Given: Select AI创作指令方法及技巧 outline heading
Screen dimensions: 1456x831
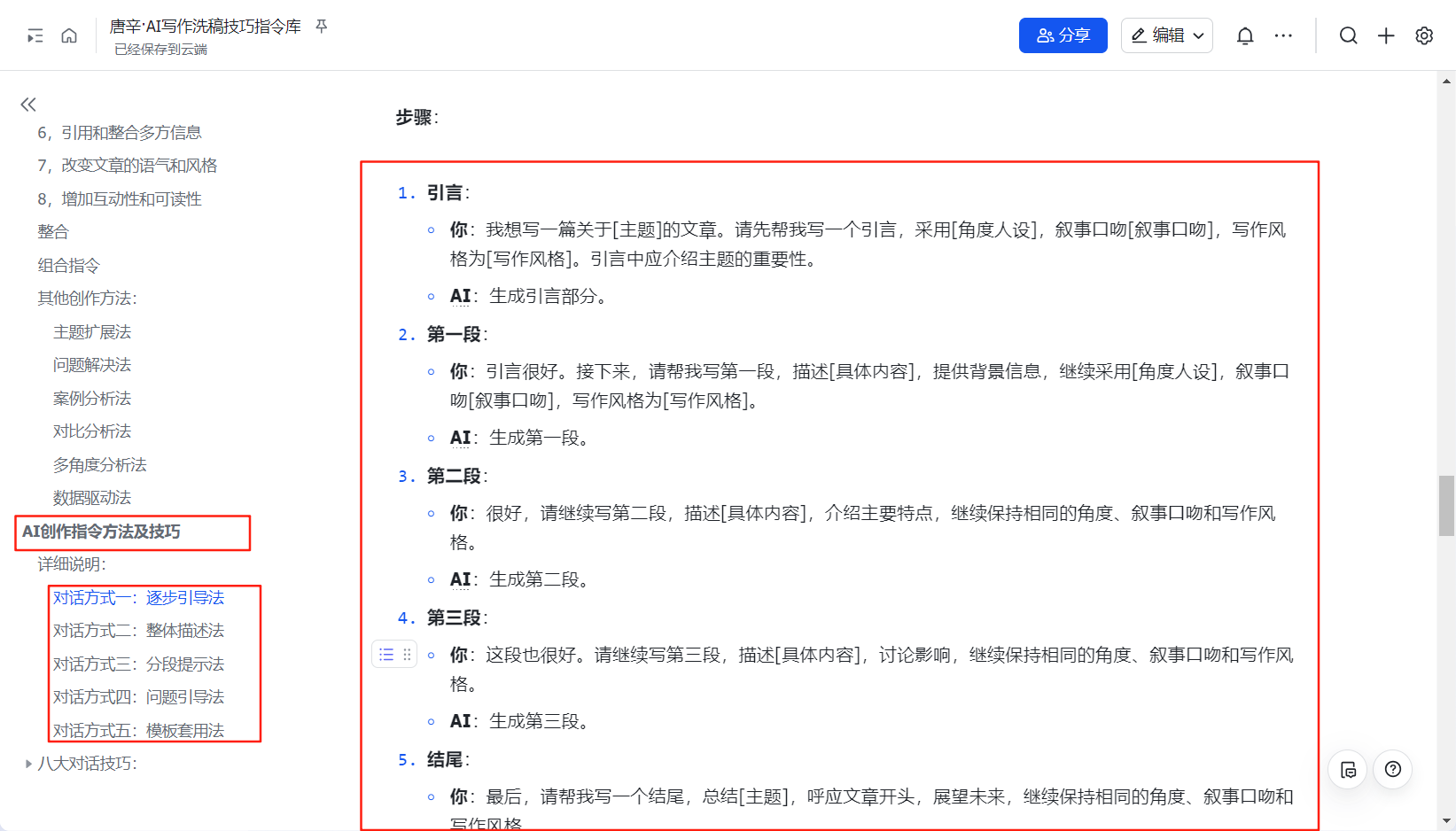Looking at the screenshot, I should 101,532.
